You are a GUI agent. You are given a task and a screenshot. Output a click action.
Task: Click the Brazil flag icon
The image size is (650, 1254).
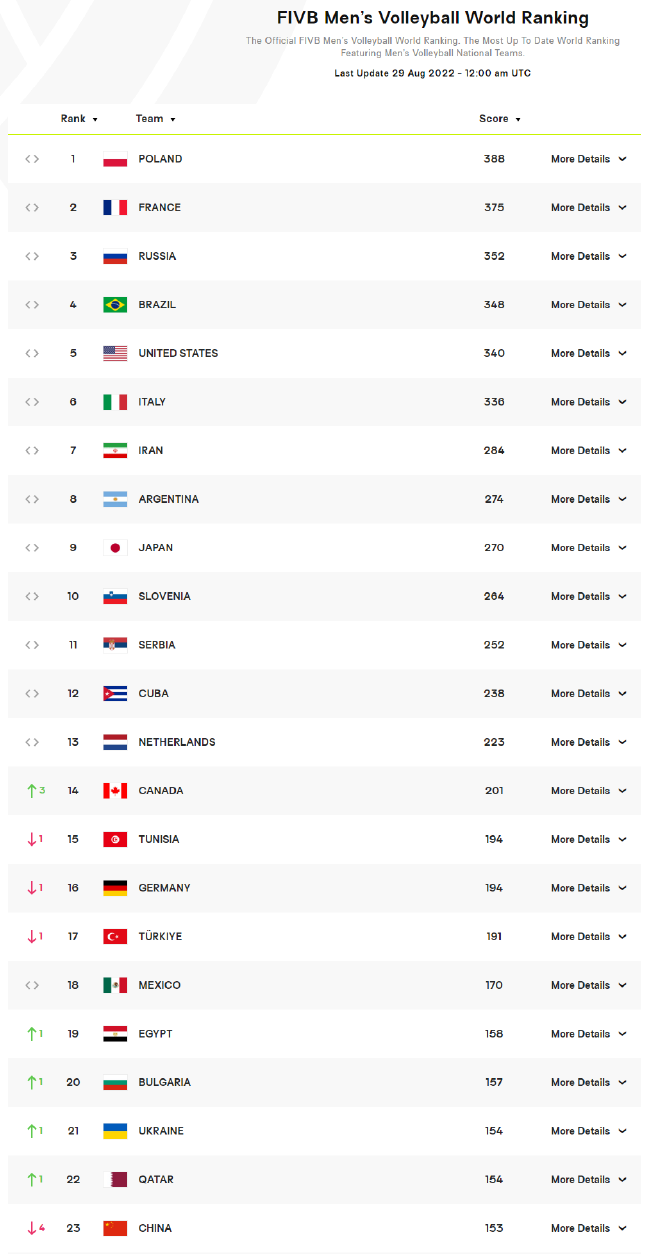point(115,305)
